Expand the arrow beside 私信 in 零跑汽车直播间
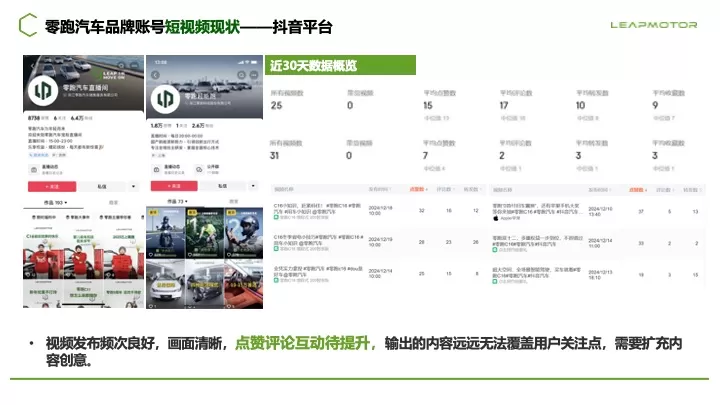720x405 pixels. pos(134,186)
